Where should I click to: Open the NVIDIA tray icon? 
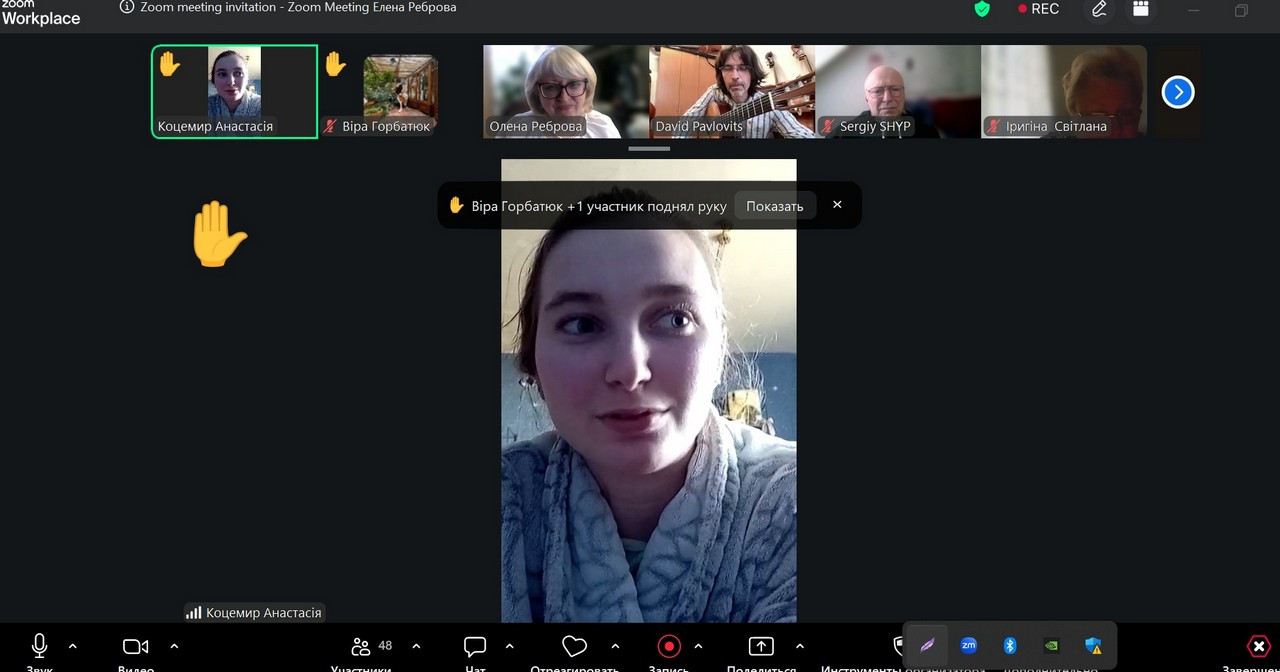coord(1051,645)
